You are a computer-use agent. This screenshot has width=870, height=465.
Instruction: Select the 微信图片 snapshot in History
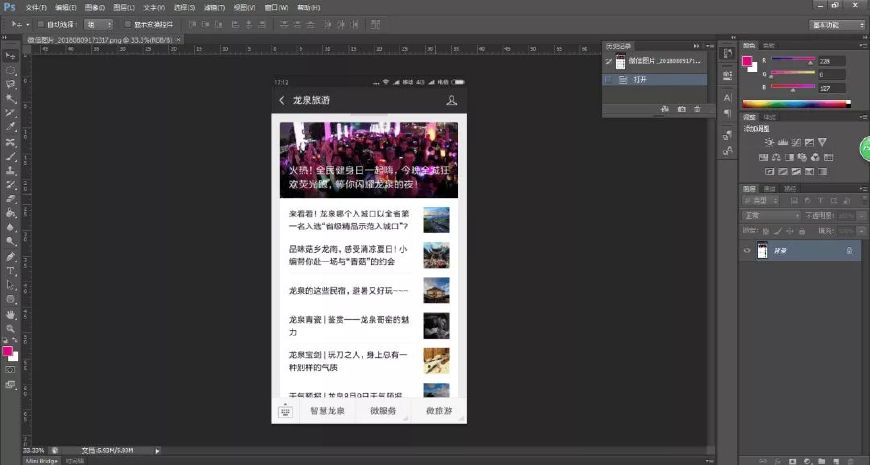tap(655, 61)
